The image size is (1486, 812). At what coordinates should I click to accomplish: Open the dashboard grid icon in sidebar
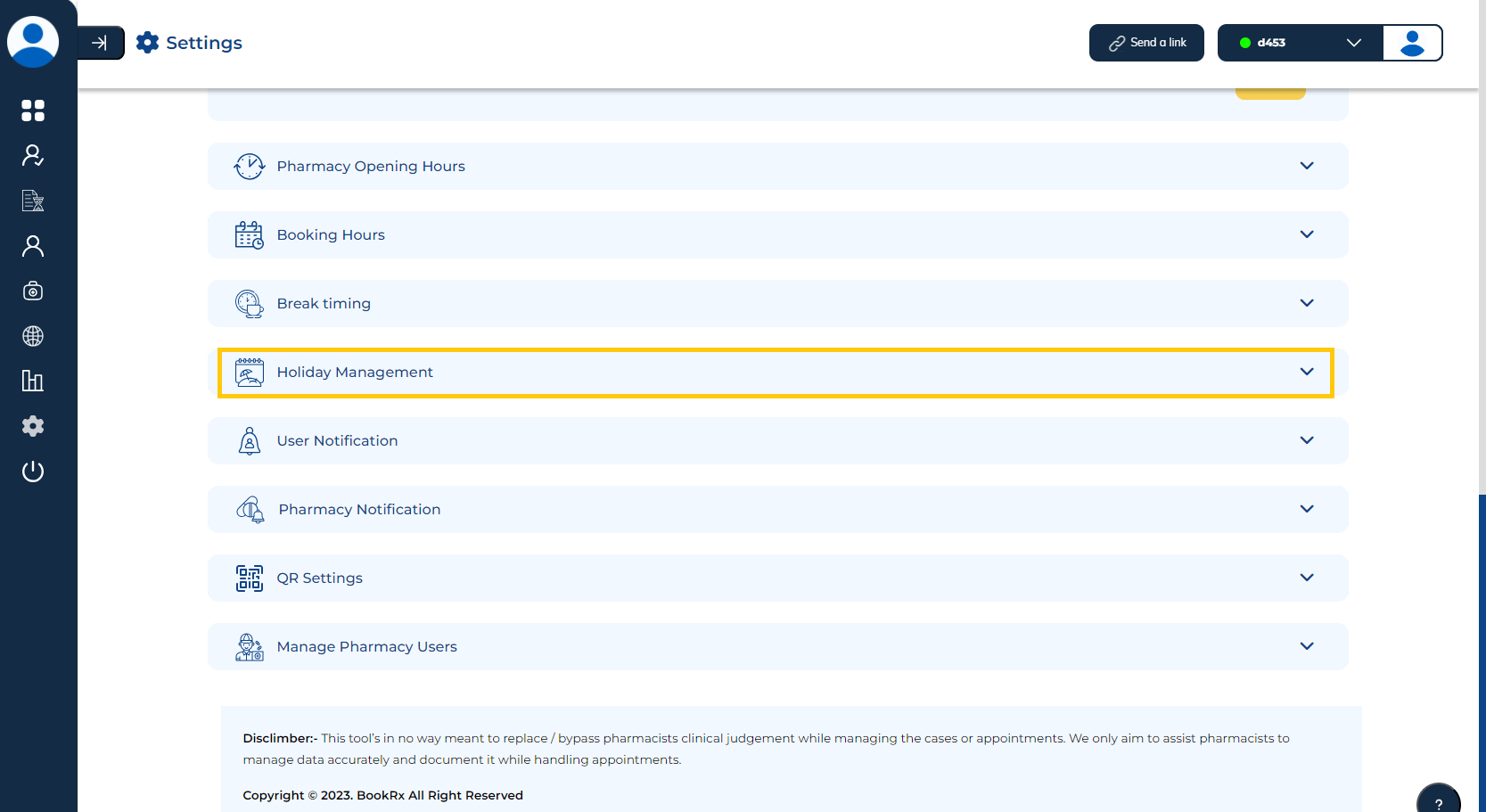tap(33, 111)
